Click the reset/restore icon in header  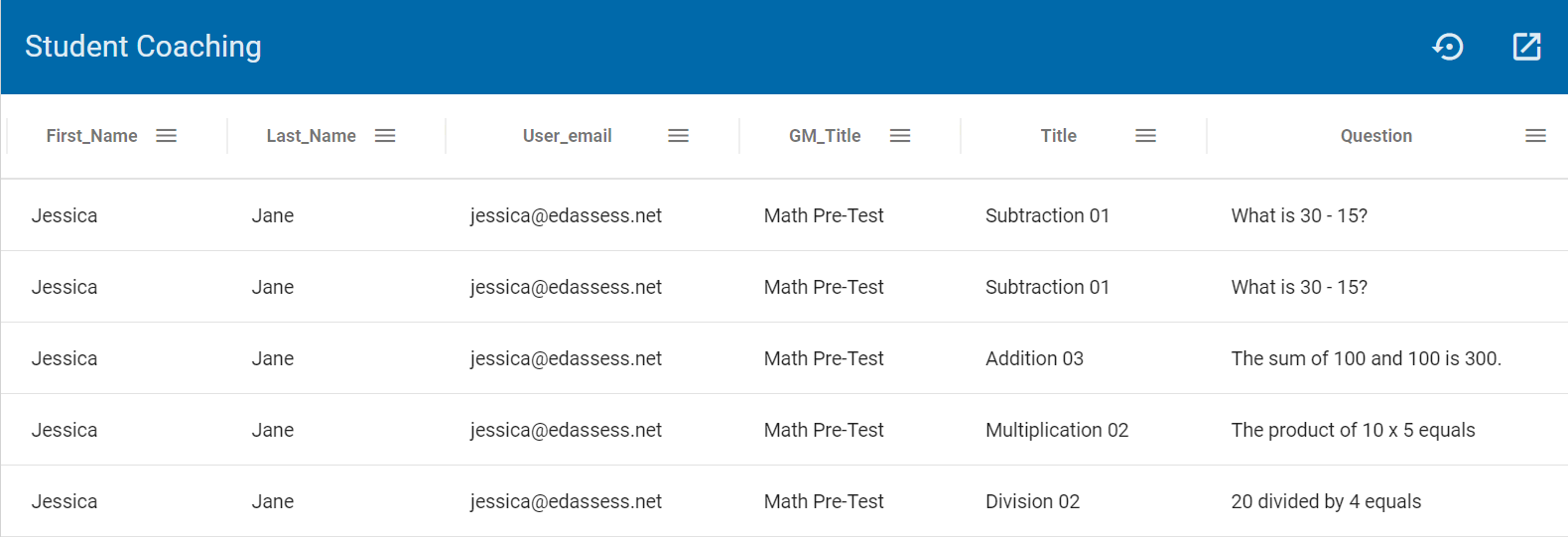pyautogui.click(x=1448, y=47)
